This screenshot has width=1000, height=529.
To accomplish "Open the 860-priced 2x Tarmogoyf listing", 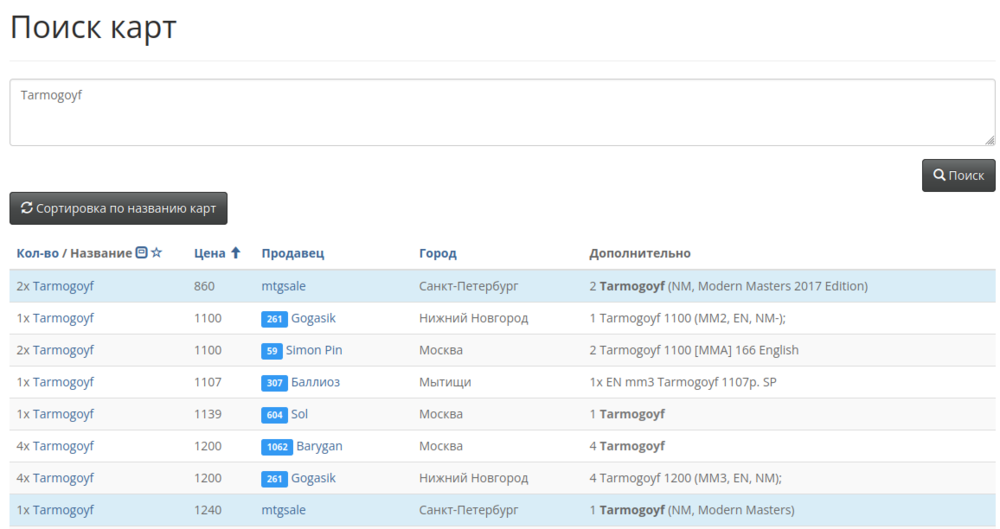I will click(x=63, y=286).
